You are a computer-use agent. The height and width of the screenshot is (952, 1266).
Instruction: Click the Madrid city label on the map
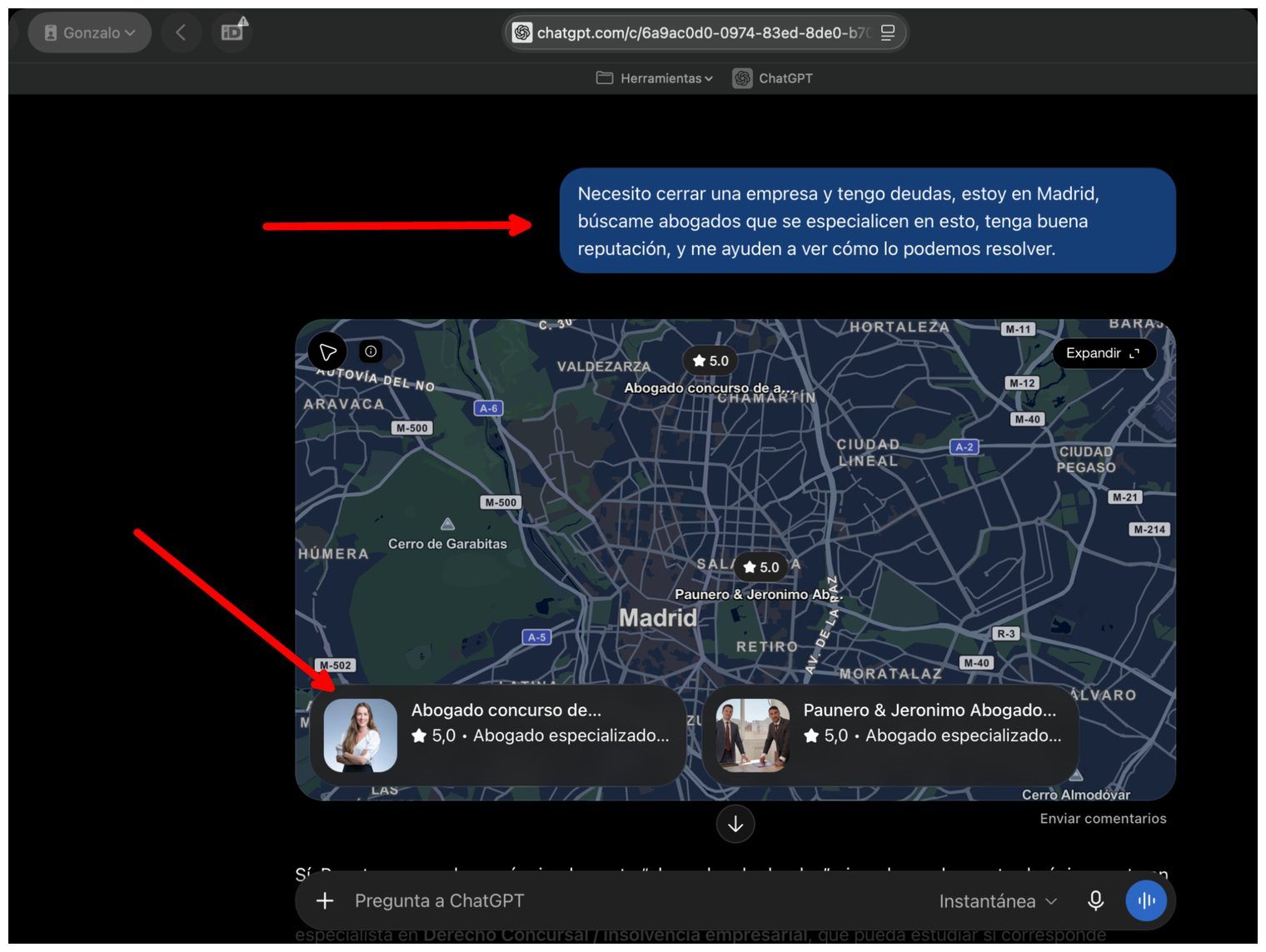(658, 618)
